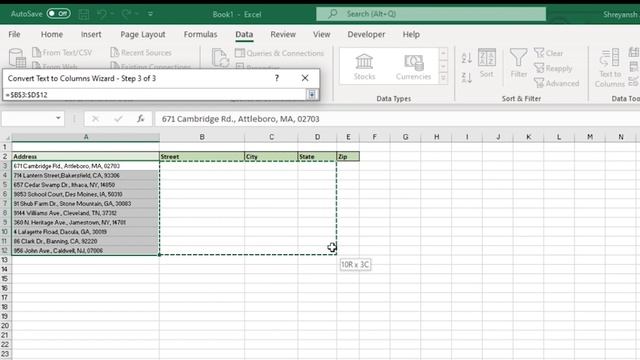Image resolution: width=640 pixels, height=360 pixels.
Task: Switch to the Developer tab
Action: tap(366, 34)
